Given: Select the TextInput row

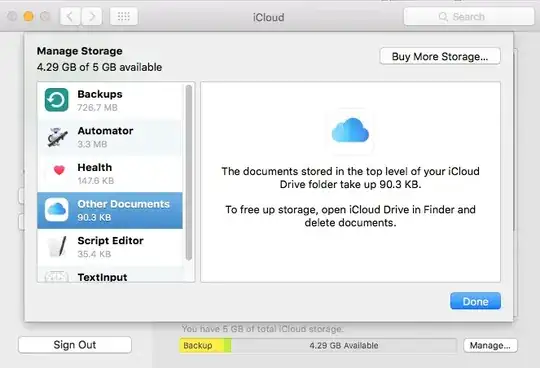Looking at the screenshot, I should pyautogui.click(x=110, y=274).
